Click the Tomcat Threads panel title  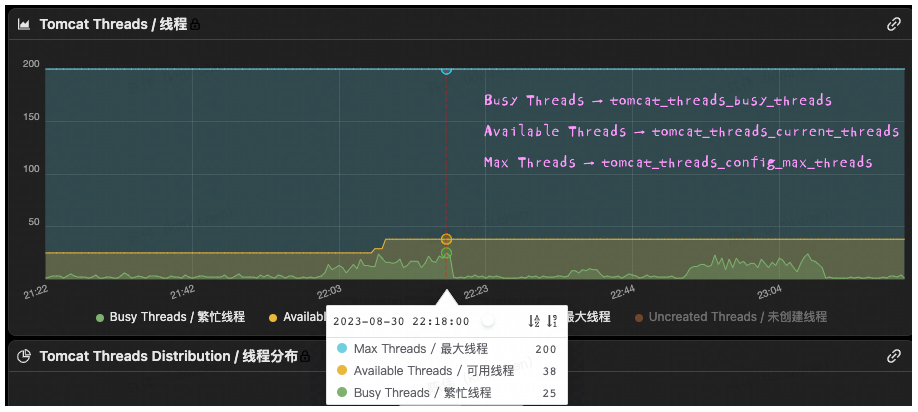coord(113,25)
